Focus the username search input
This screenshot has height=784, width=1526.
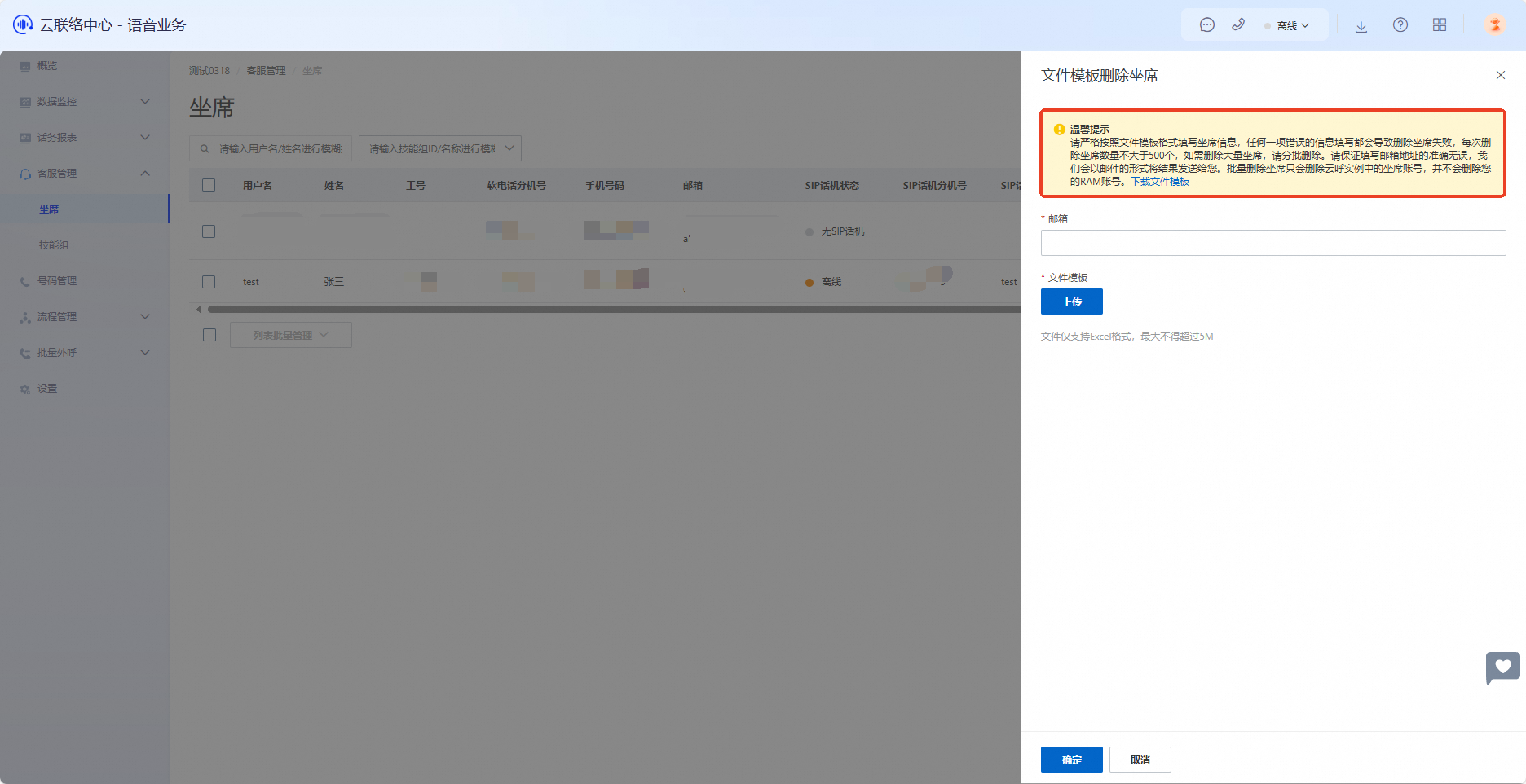click(x=271, y=148)
